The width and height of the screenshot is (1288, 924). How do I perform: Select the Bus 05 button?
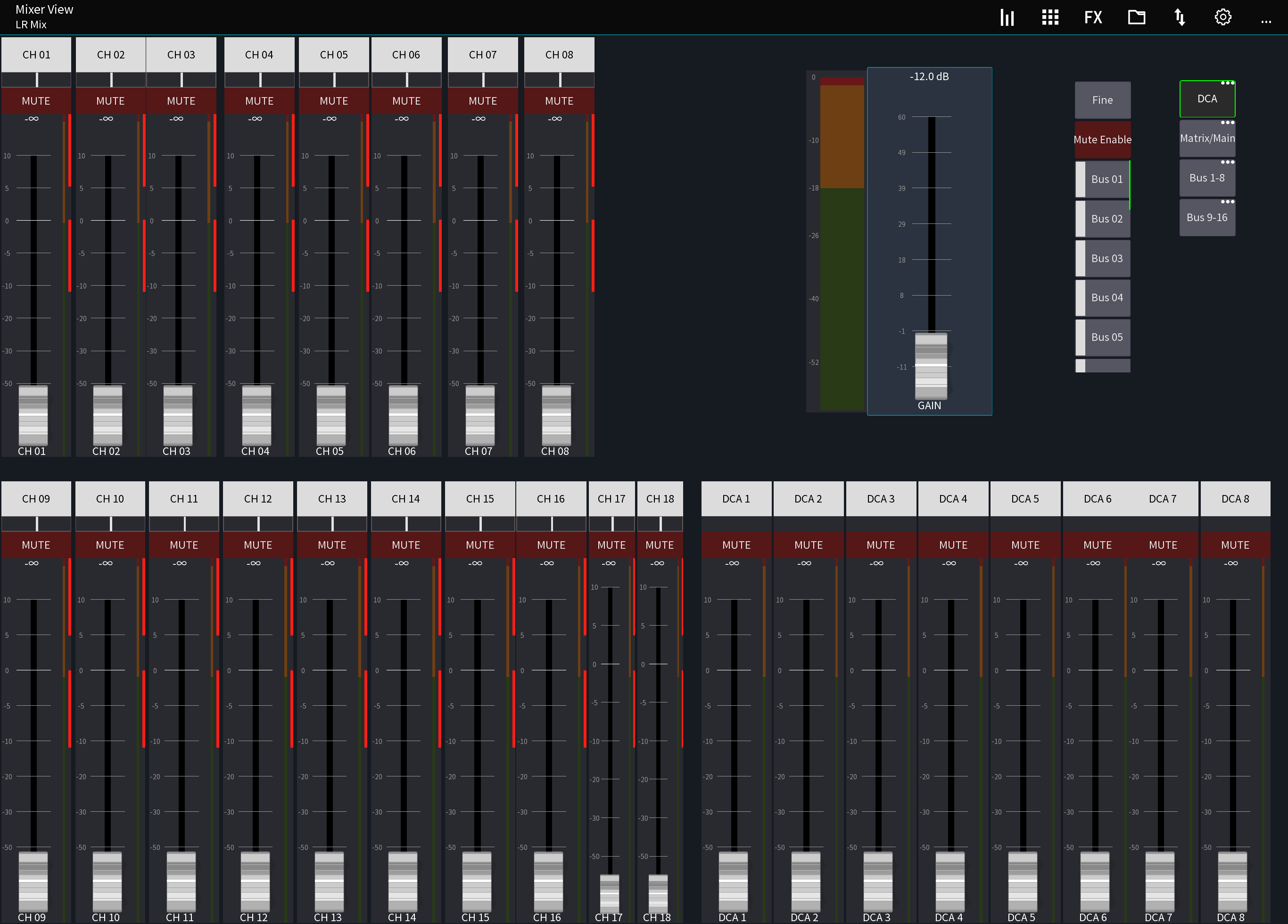point(1102,337)
